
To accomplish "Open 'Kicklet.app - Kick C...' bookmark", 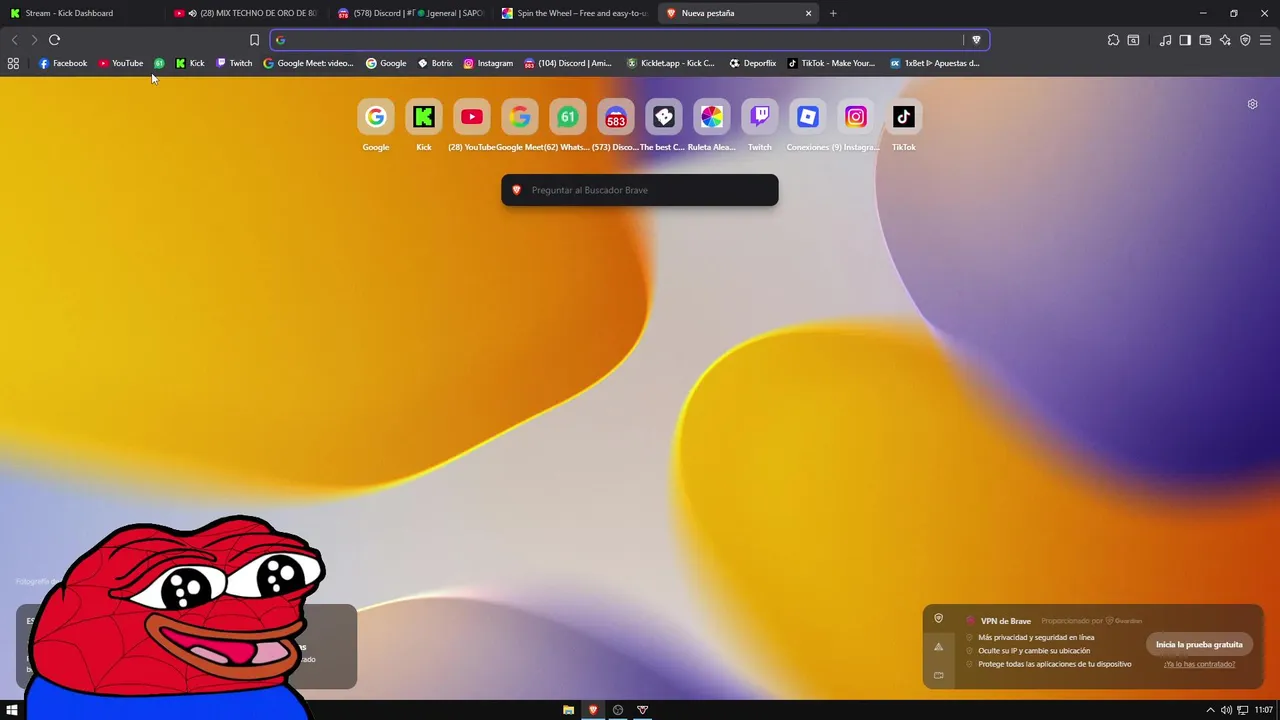I will click(670, 63).
